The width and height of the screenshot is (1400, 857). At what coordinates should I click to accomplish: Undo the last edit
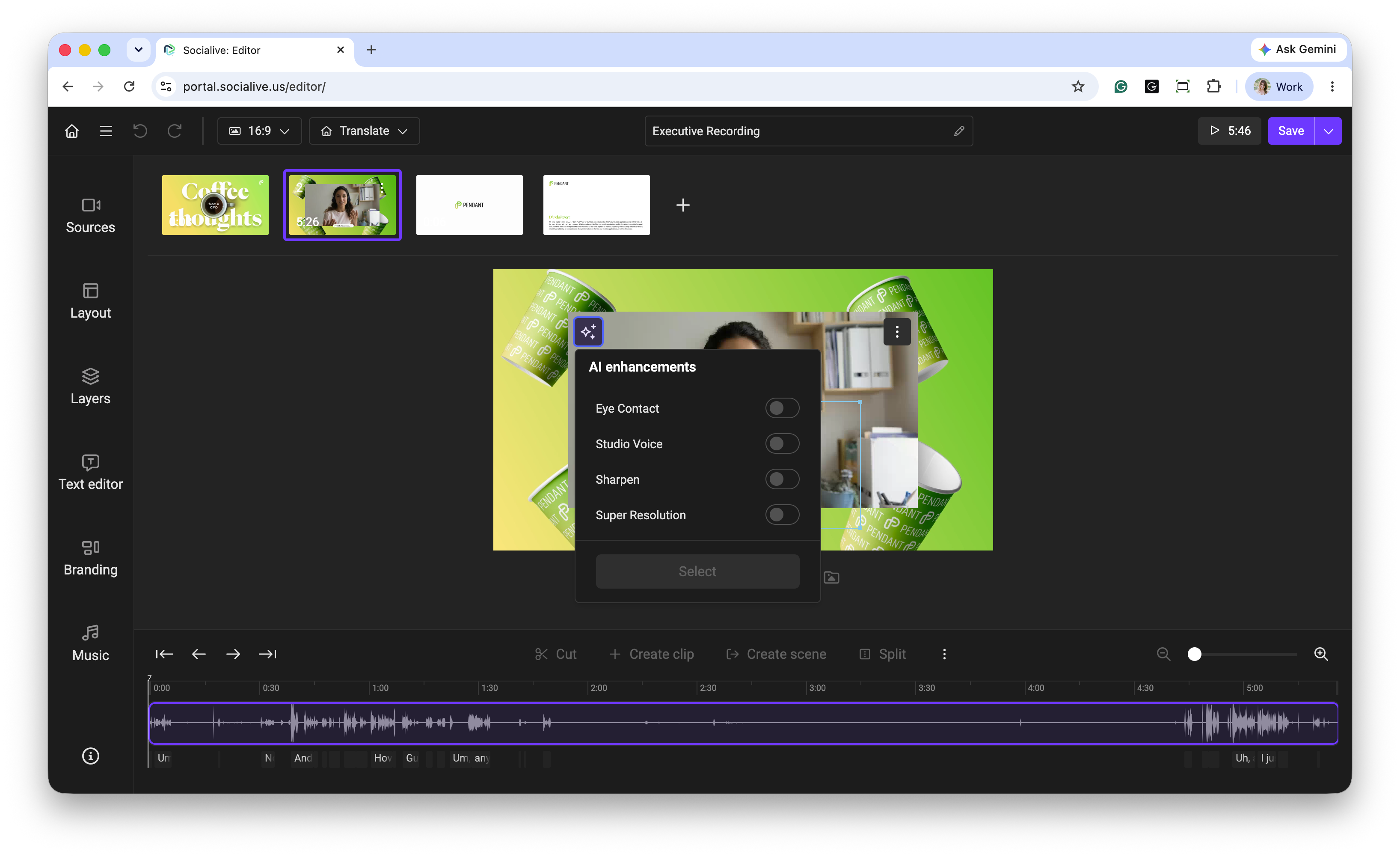140,131
